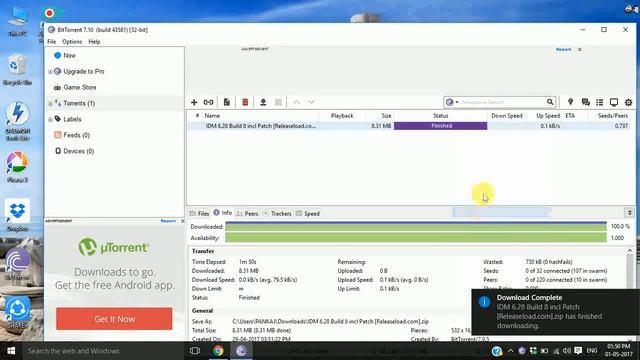Expand the Torrents tree node

click(x=50, y=104)
